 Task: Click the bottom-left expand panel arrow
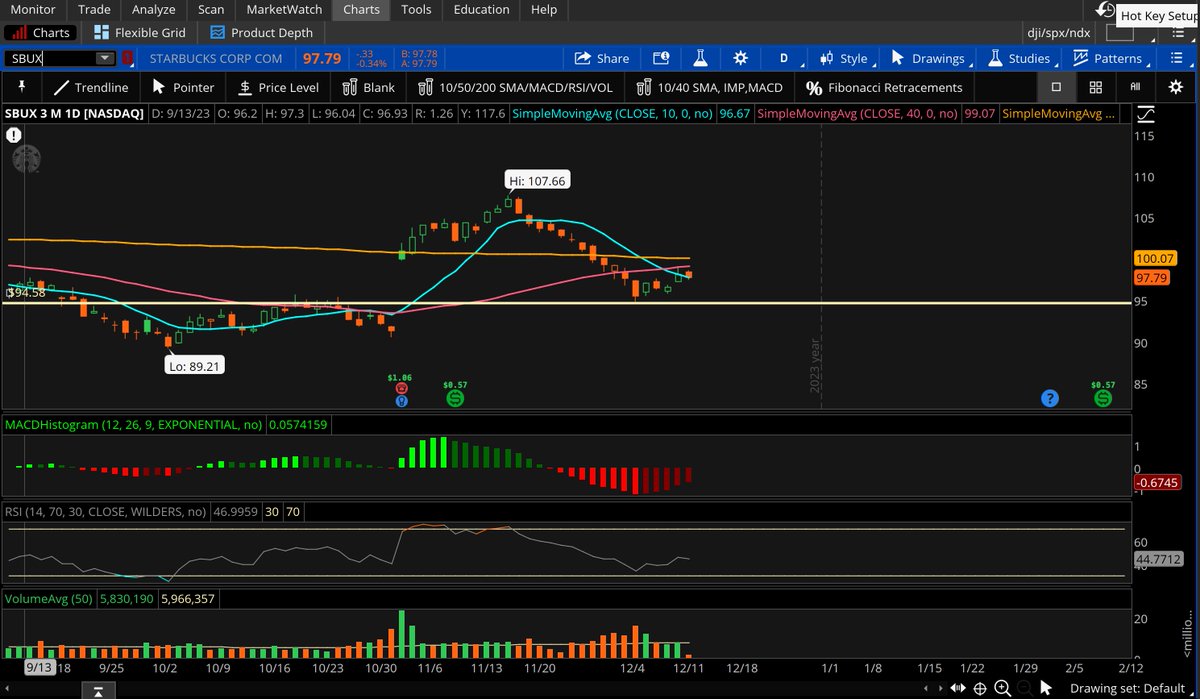pyautogui.click(x=97, y=691)
